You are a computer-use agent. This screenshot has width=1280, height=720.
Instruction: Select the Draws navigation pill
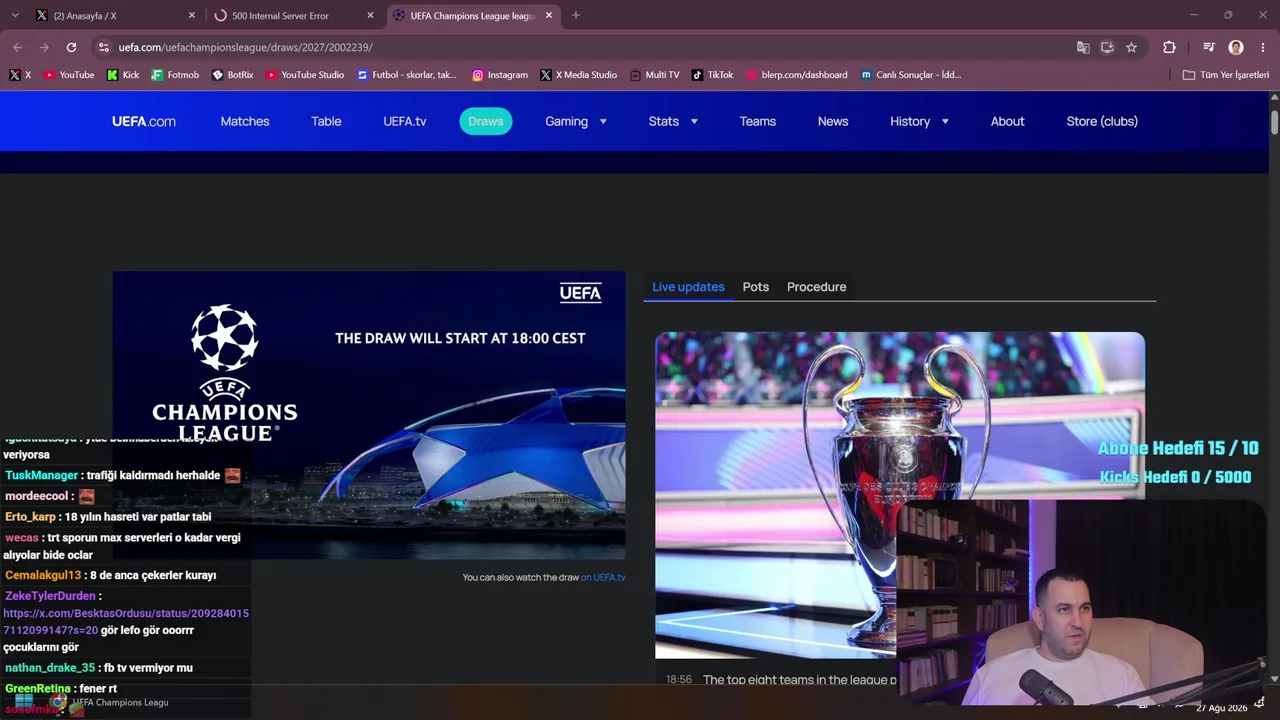486,121
